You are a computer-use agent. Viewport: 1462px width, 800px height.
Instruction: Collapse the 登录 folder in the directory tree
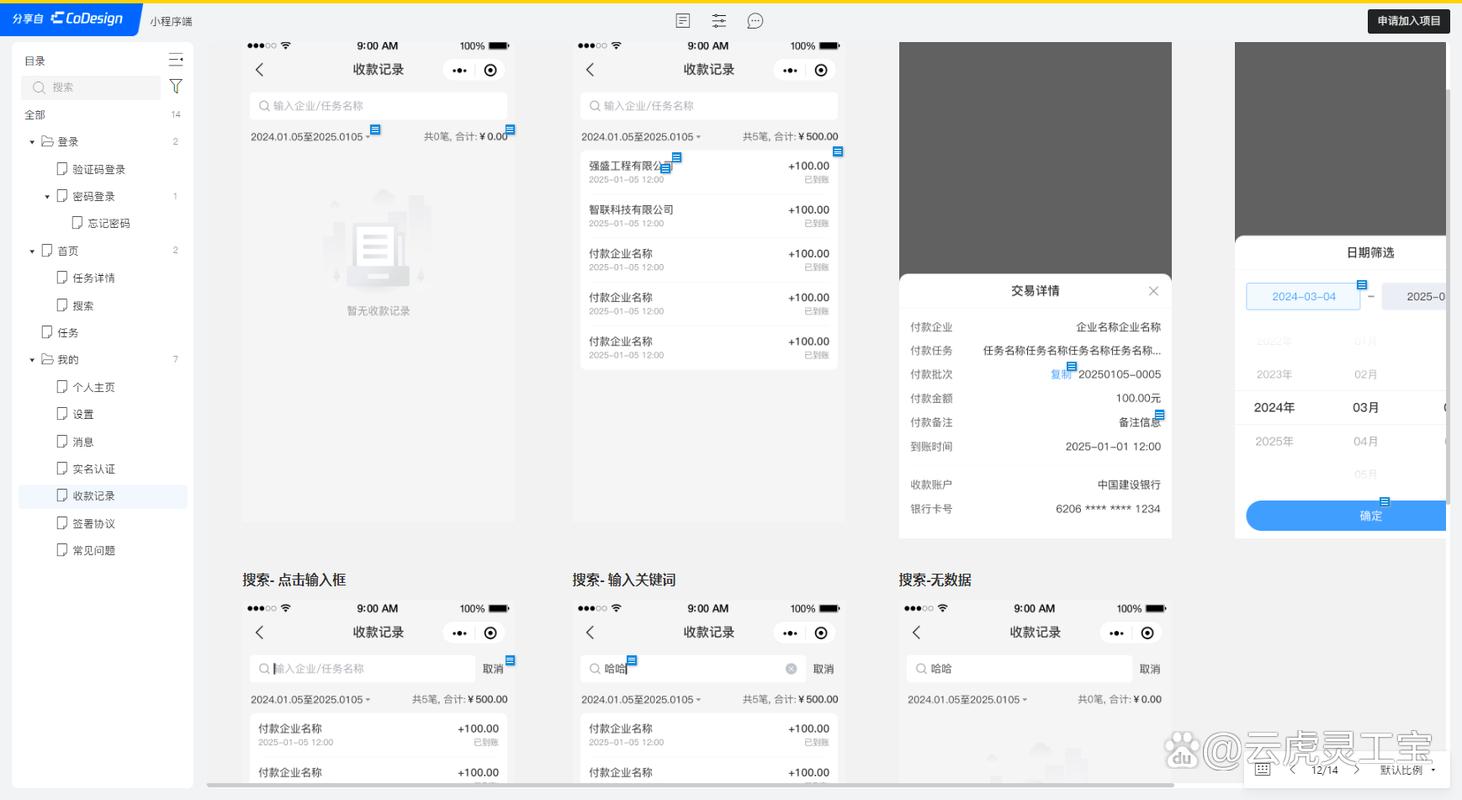32,142
